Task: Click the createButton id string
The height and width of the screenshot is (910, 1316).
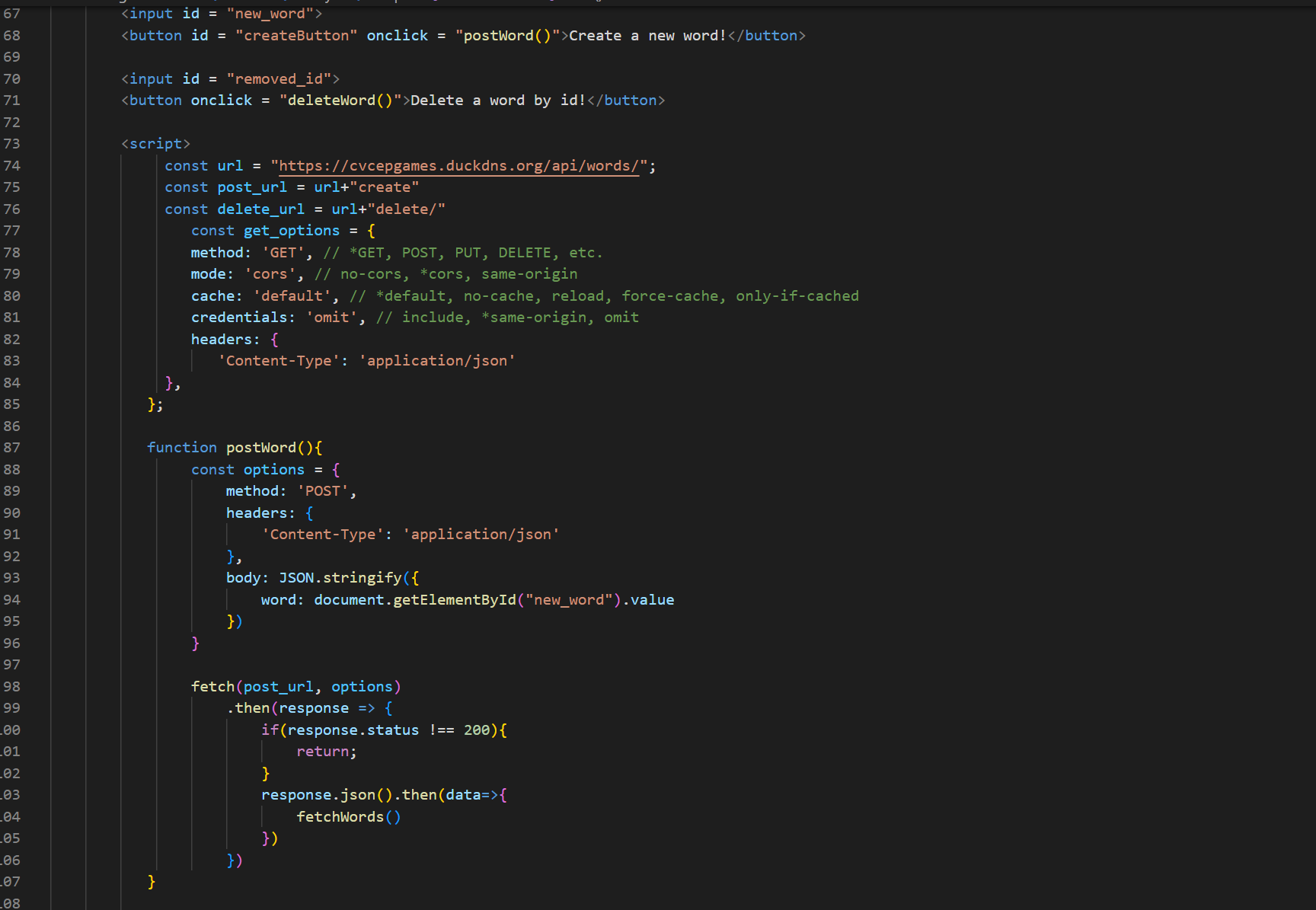Action: pos(295,35)
